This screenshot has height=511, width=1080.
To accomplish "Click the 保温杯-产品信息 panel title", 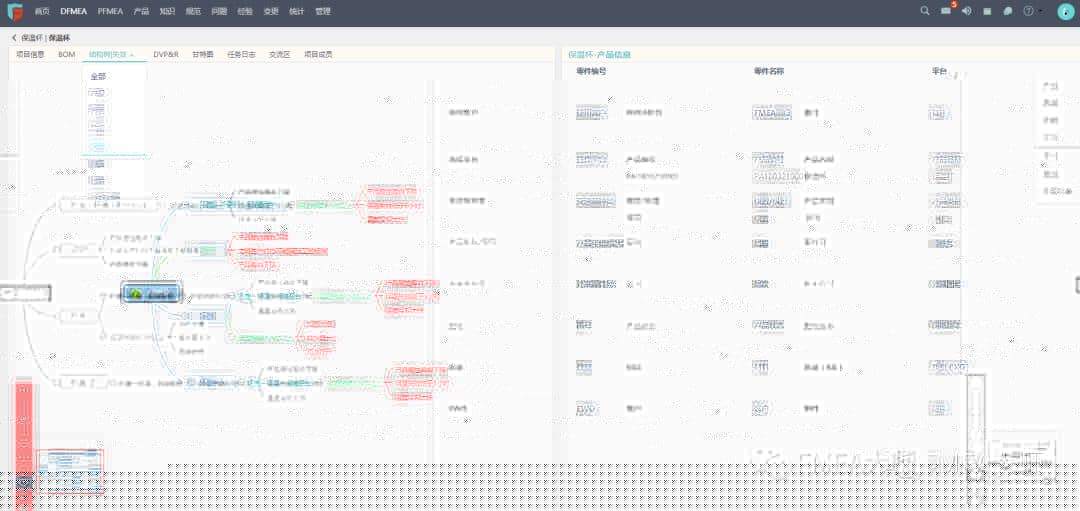I will click(x=599, y=54).
